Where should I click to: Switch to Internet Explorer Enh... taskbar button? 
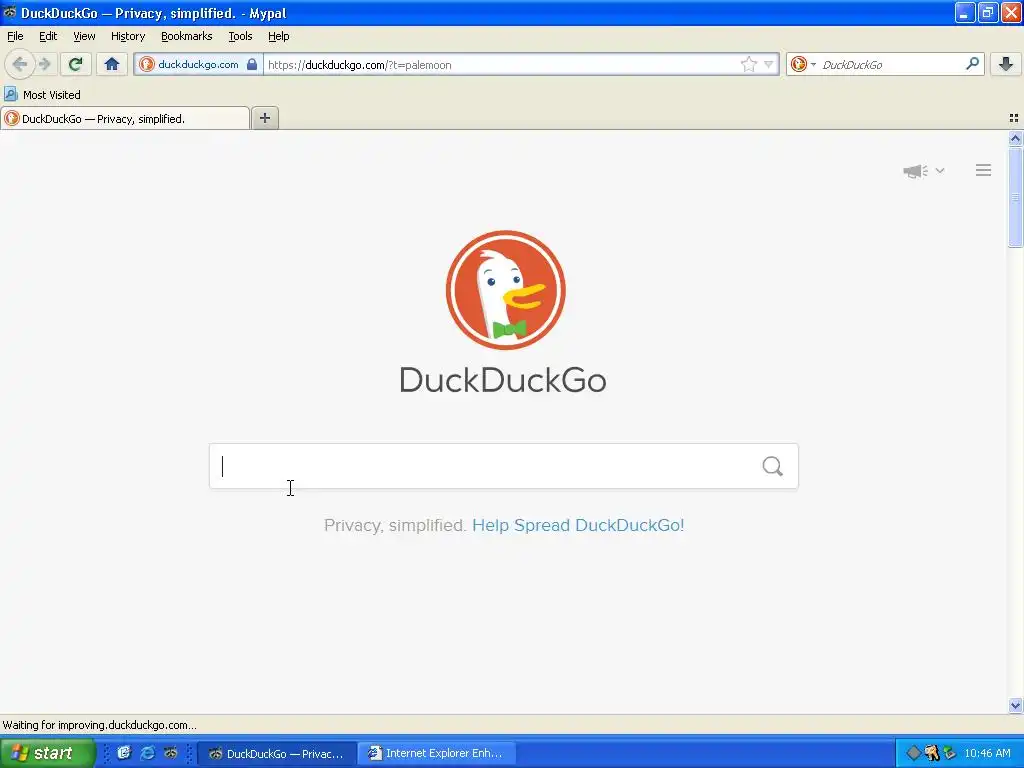point(438,754)
